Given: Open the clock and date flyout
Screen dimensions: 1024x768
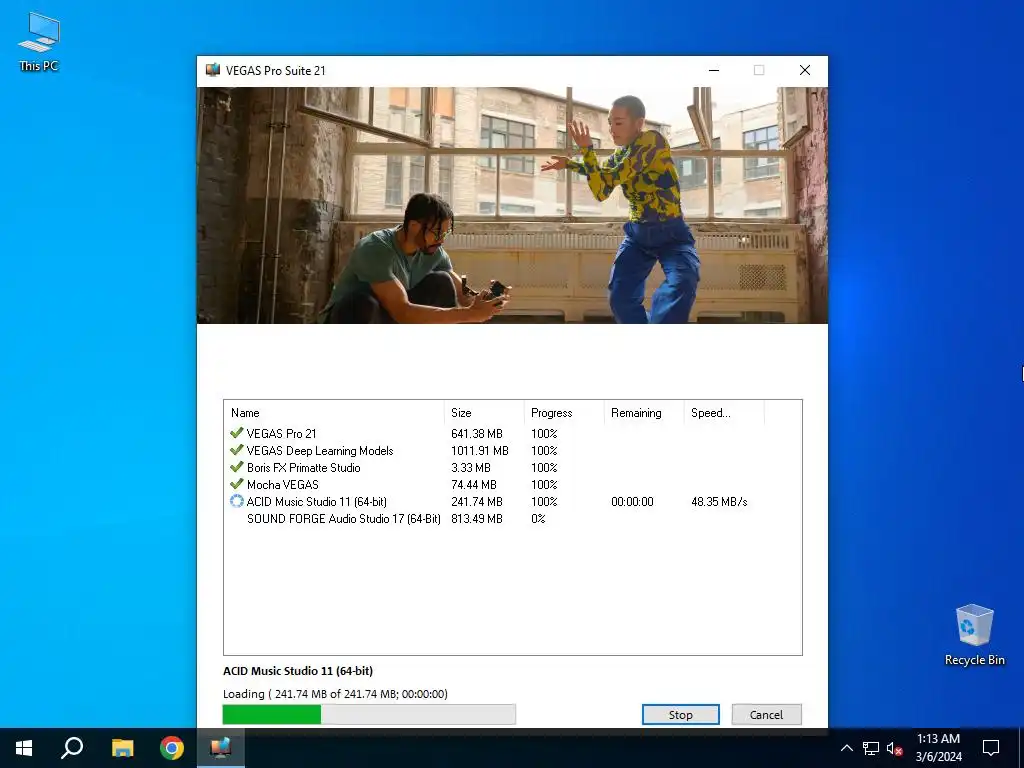Looking at the screenshot, I should 938,748.
